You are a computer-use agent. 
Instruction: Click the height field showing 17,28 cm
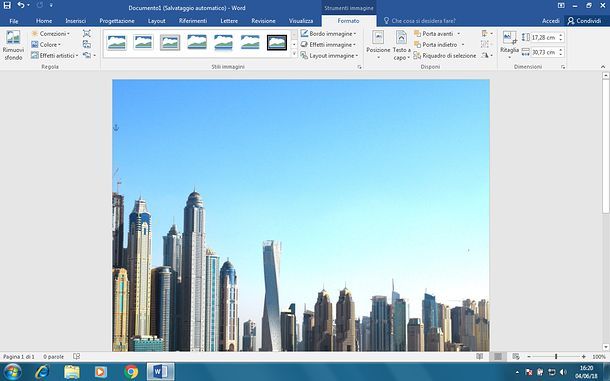pyautogui.click(x=544, y=37)
